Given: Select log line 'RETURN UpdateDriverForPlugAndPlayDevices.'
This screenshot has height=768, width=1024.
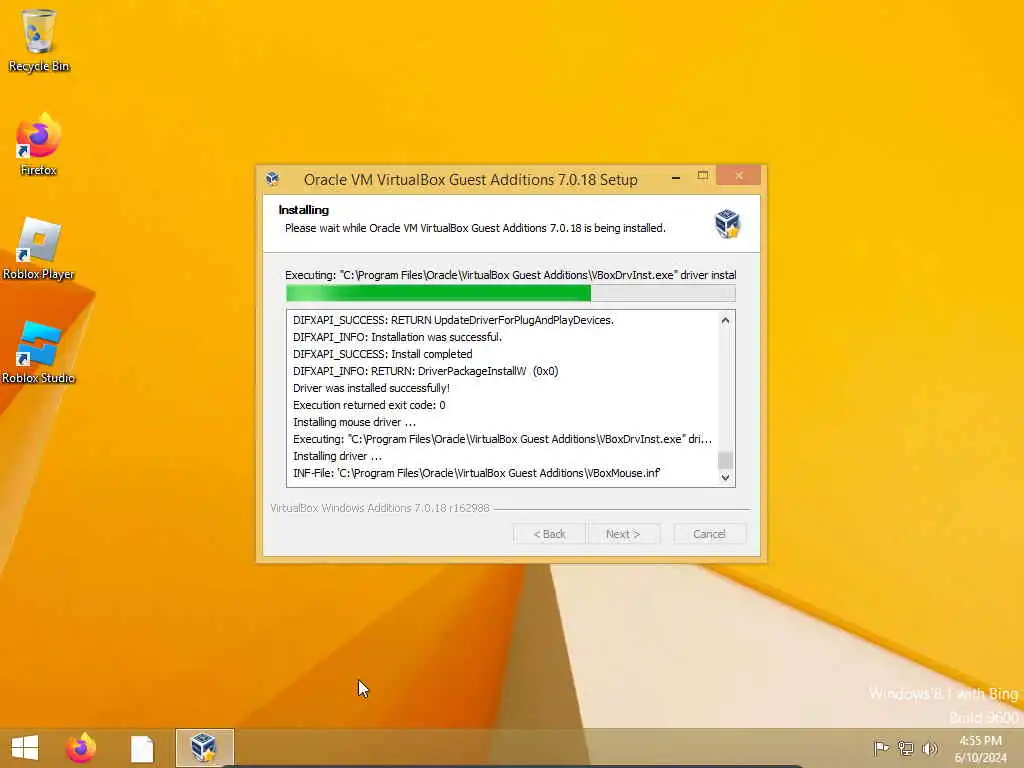Looking at the screenshot, I should pos(453,320).
